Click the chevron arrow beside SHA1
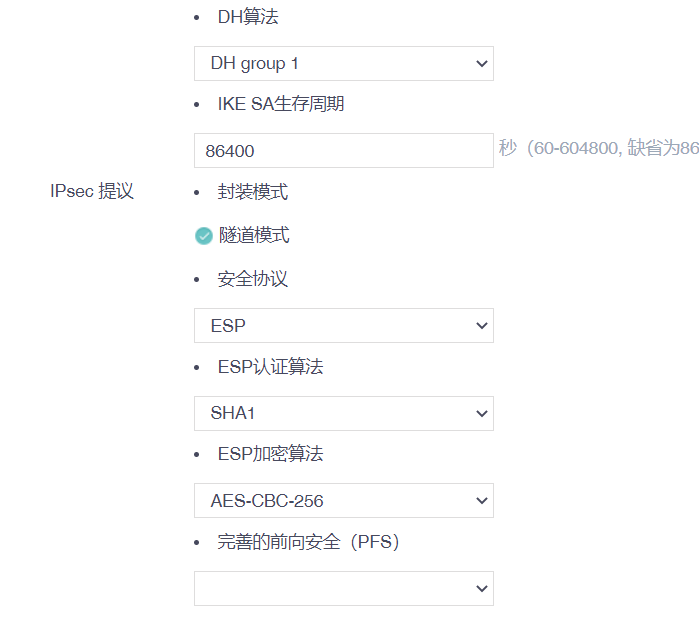 coord(482,413)
